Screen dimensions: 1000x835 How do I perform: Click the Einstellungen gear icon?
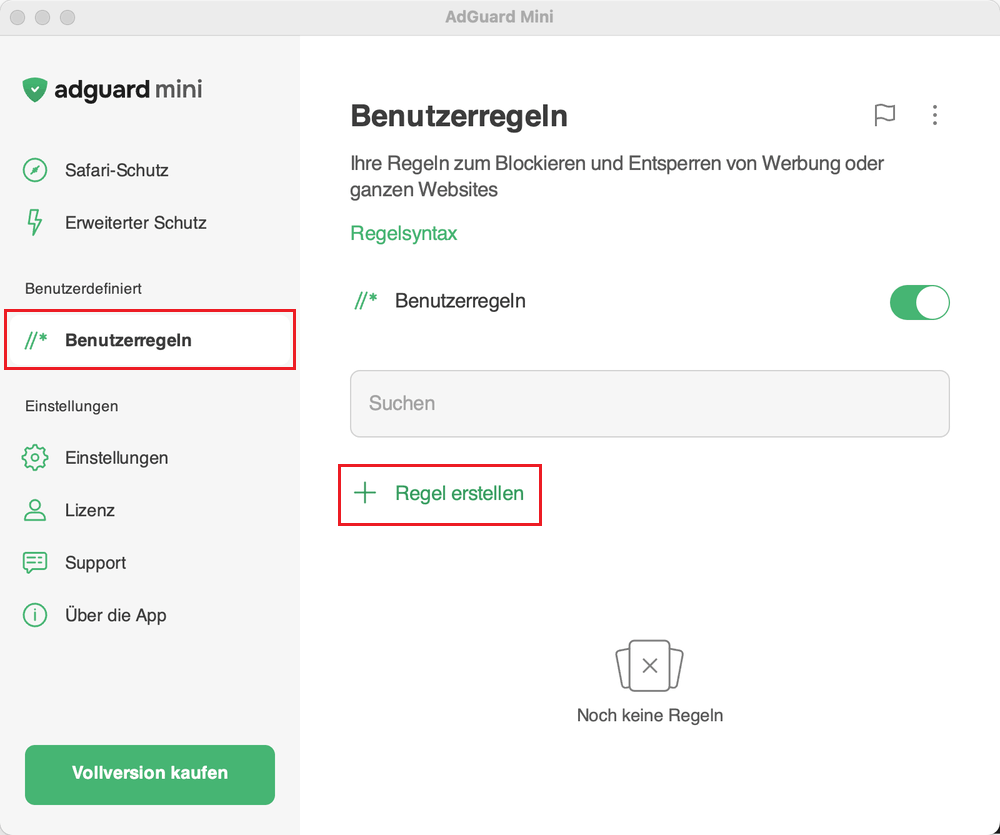click(x=35, y=457)
